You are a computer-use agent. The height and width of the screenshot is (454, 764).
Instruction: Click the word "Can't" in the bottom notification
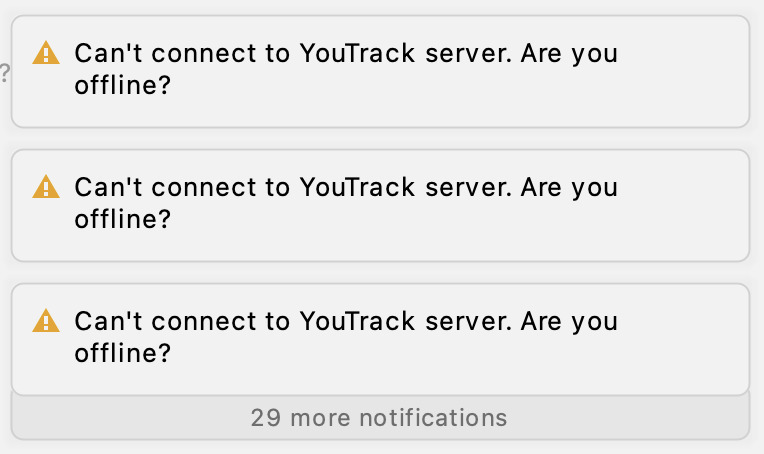[108, 321]
